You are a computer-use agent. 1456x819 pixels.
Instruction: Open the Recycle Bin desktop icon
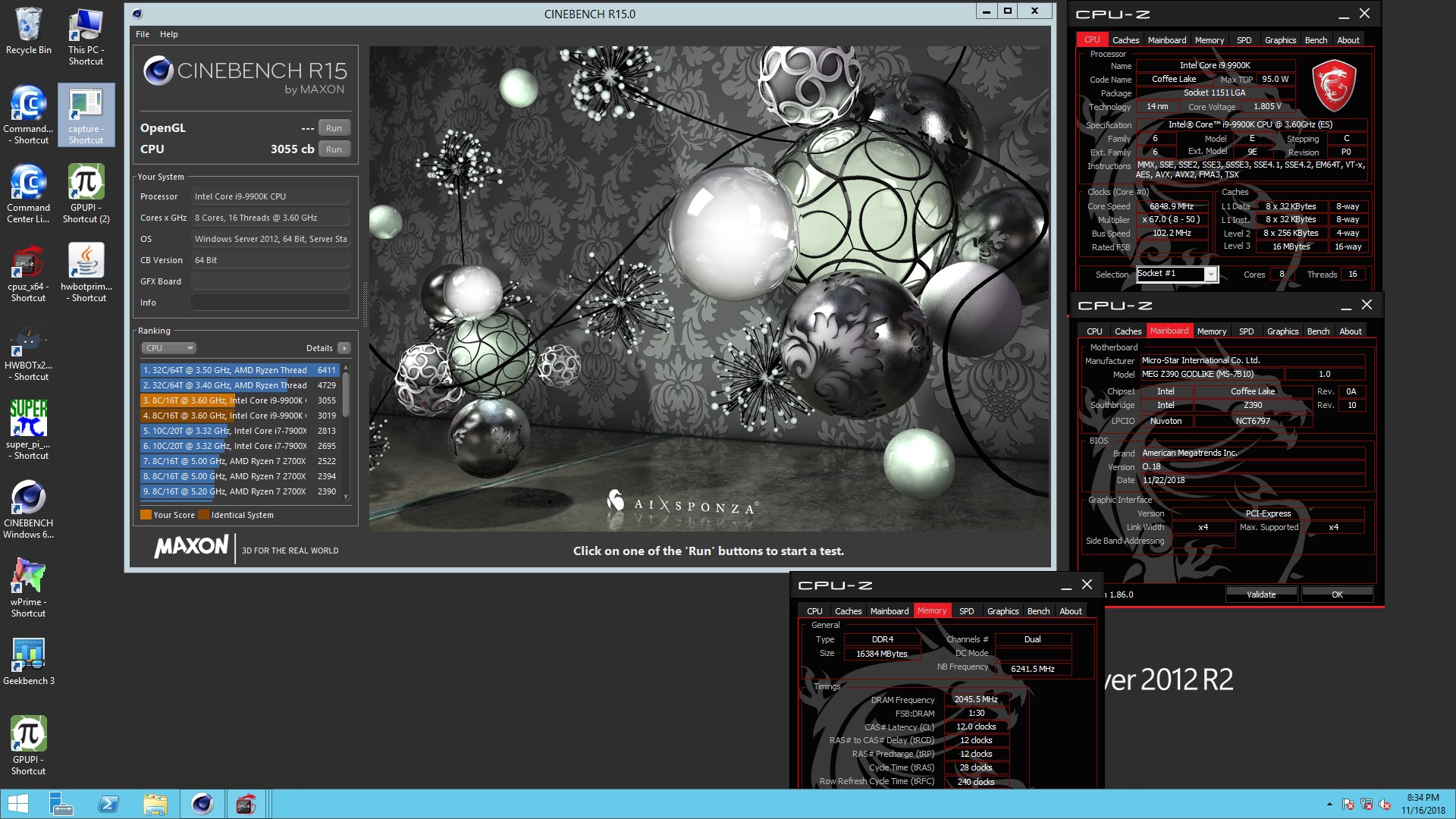pos(28,31)
